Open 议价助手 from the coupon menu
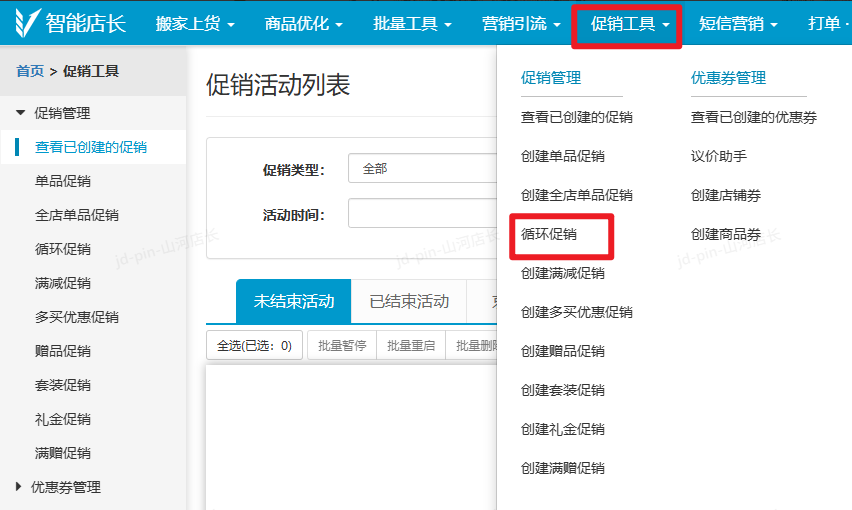 (718, 156)
